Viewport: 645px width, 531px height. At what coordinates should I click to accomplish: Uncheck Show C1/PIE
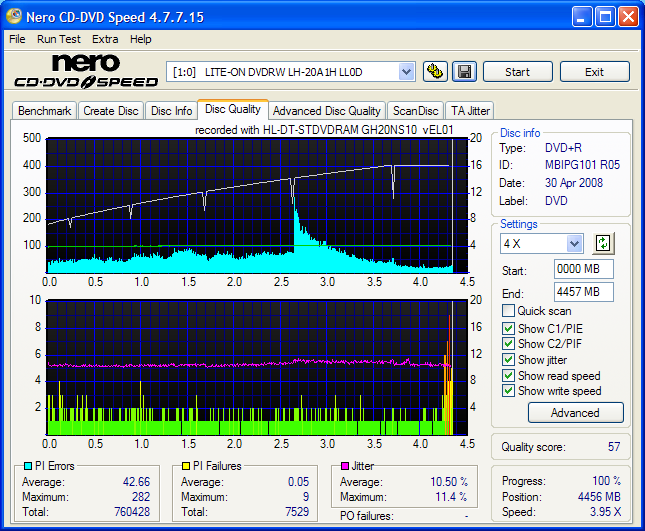pos(508,327)
